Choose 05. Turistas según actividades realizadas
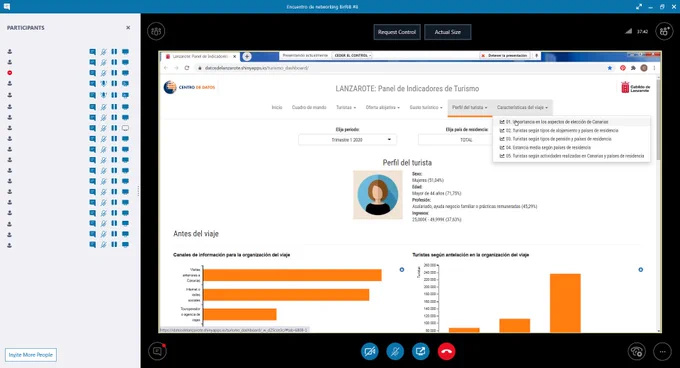The height and width of the screenshot is (368, 680). click(x=571, y=156)
